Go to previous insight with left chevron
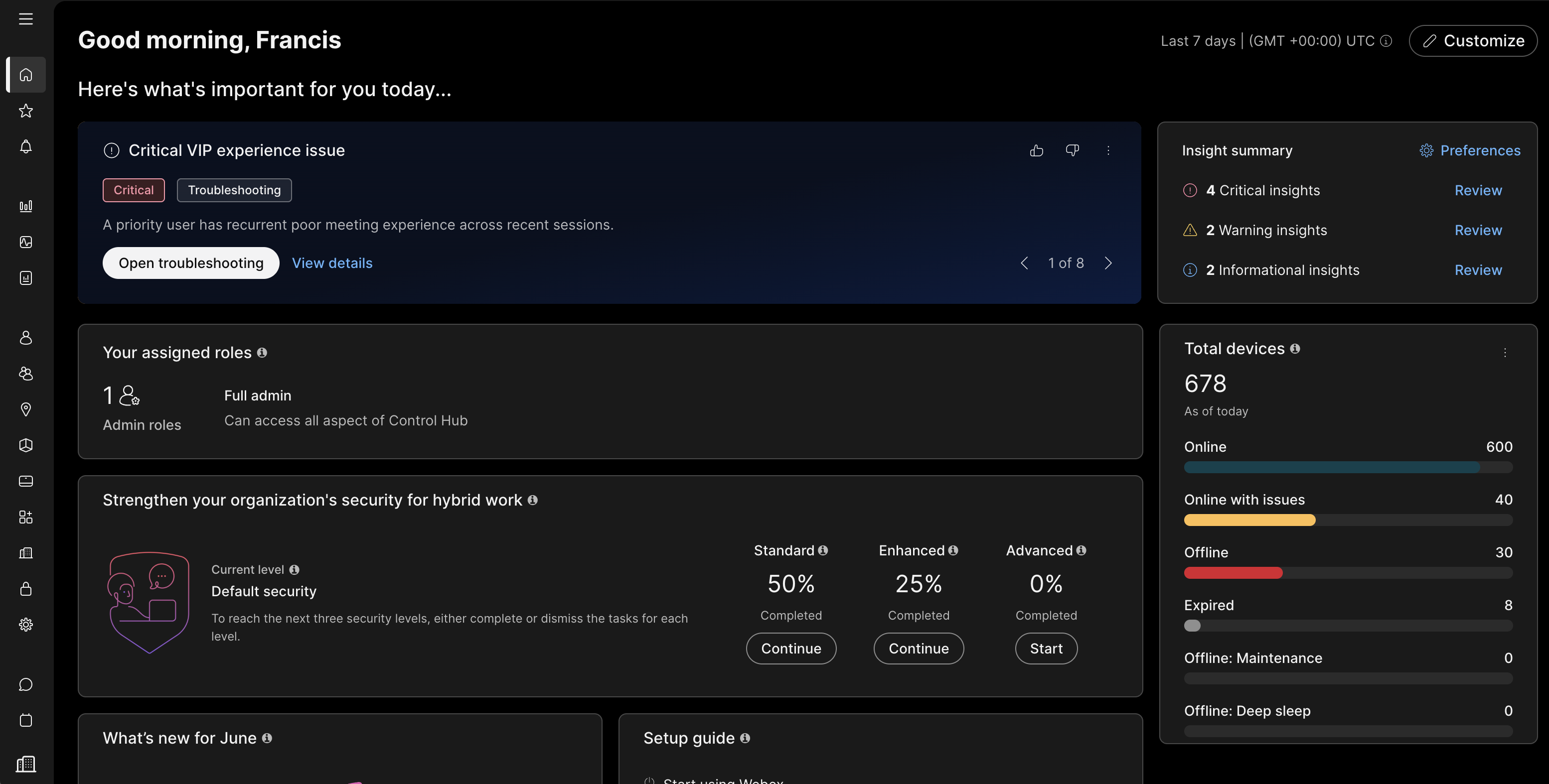1549x784 pixels. click(x=1024, y=263)
